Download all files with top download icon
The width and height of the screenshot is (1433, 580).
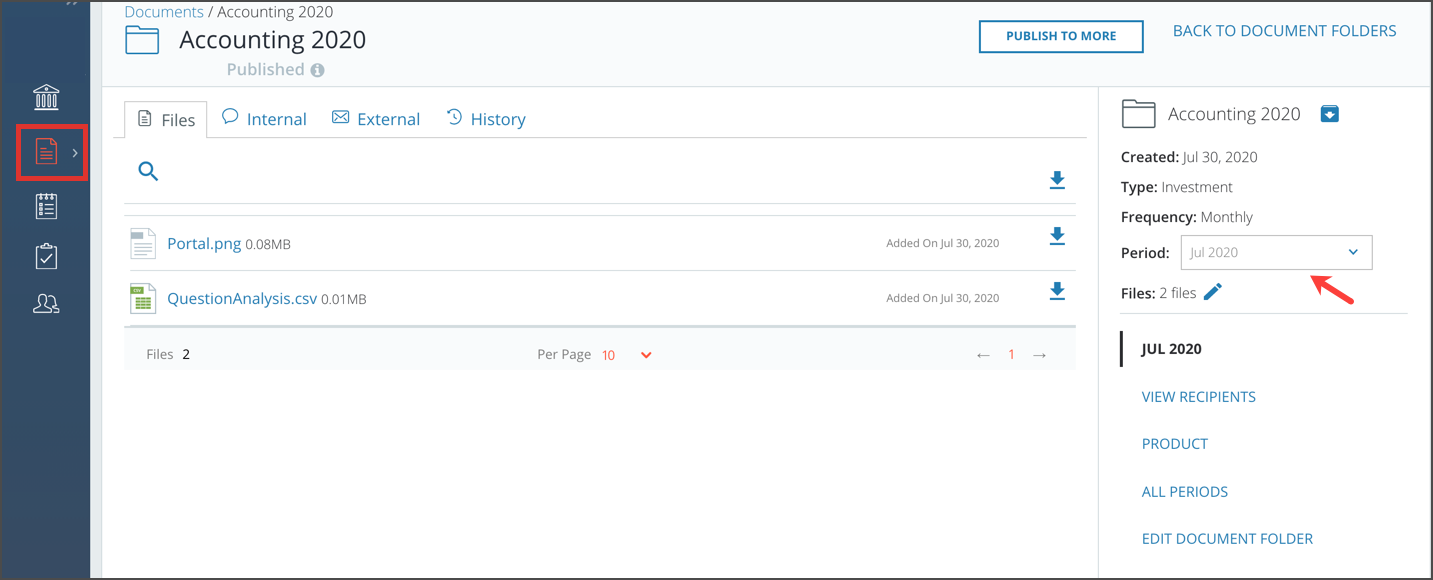click(x=1057, y=180)
